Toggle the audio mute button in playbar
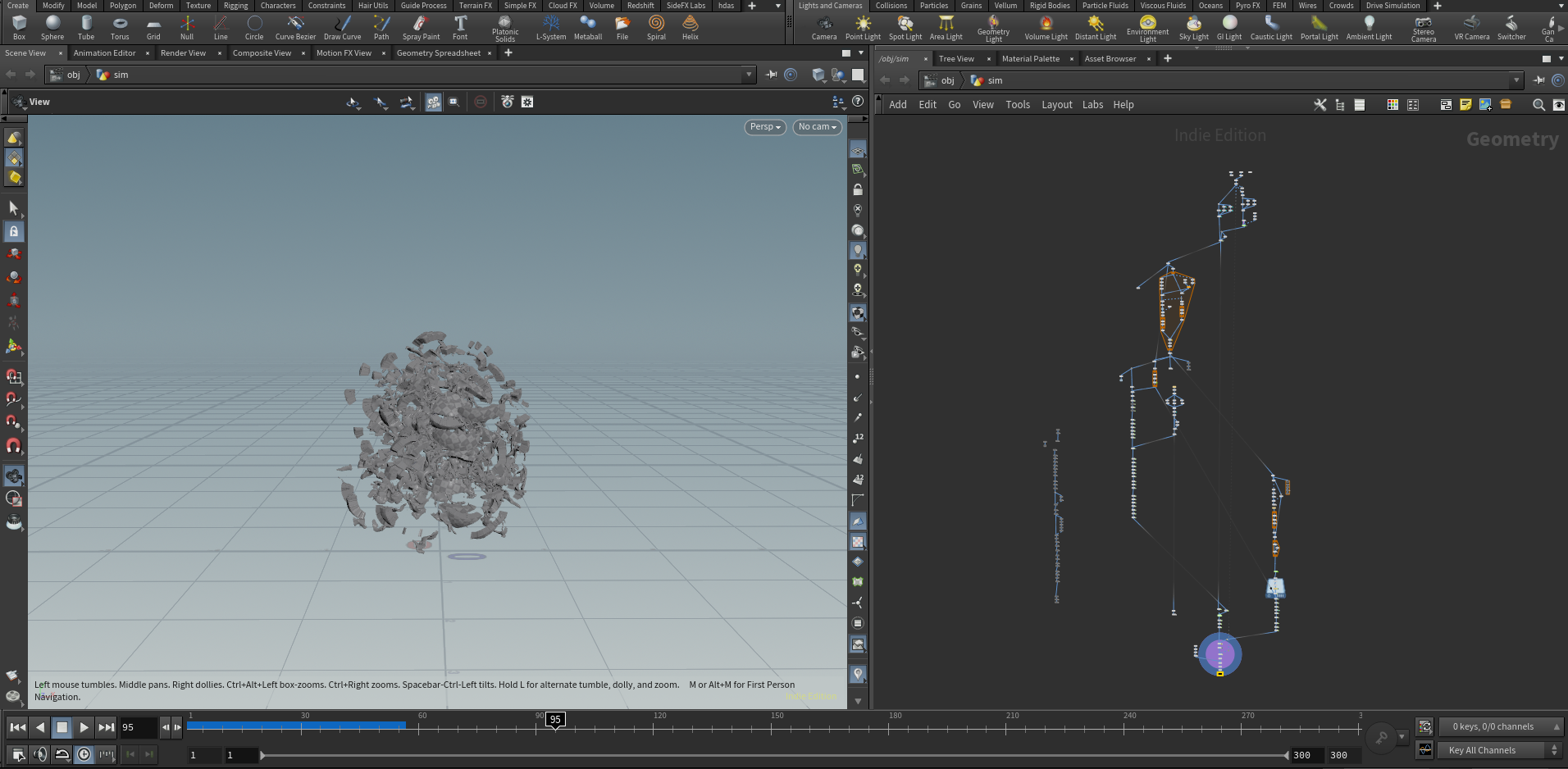 (40, 754)
